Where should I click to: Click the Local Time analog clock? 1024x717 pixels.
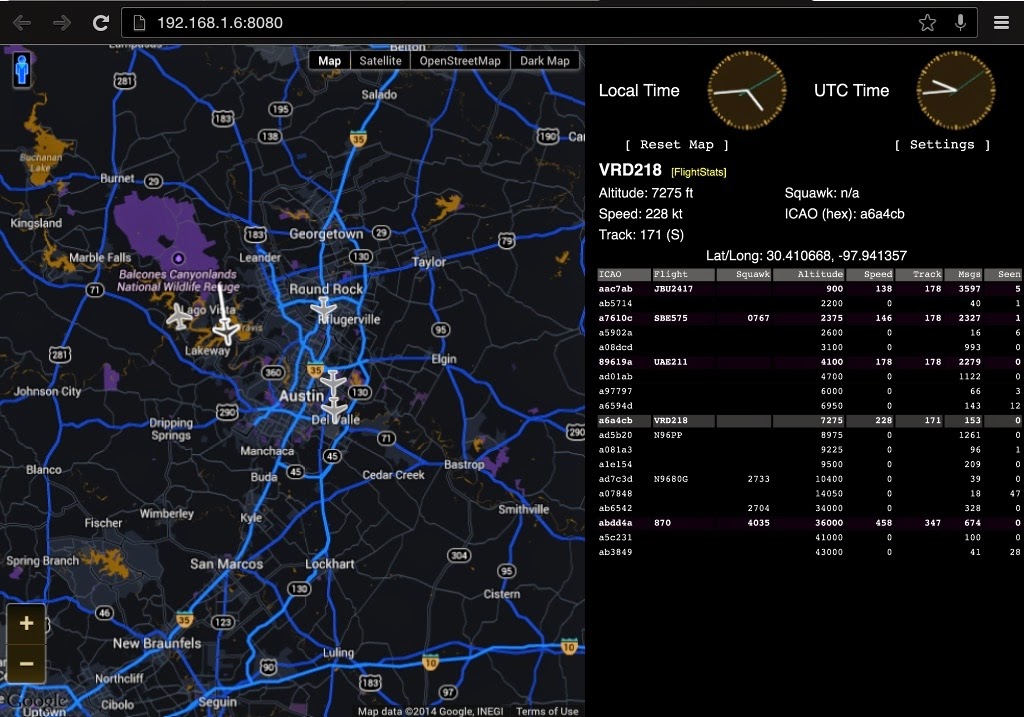tap(746, 90)
